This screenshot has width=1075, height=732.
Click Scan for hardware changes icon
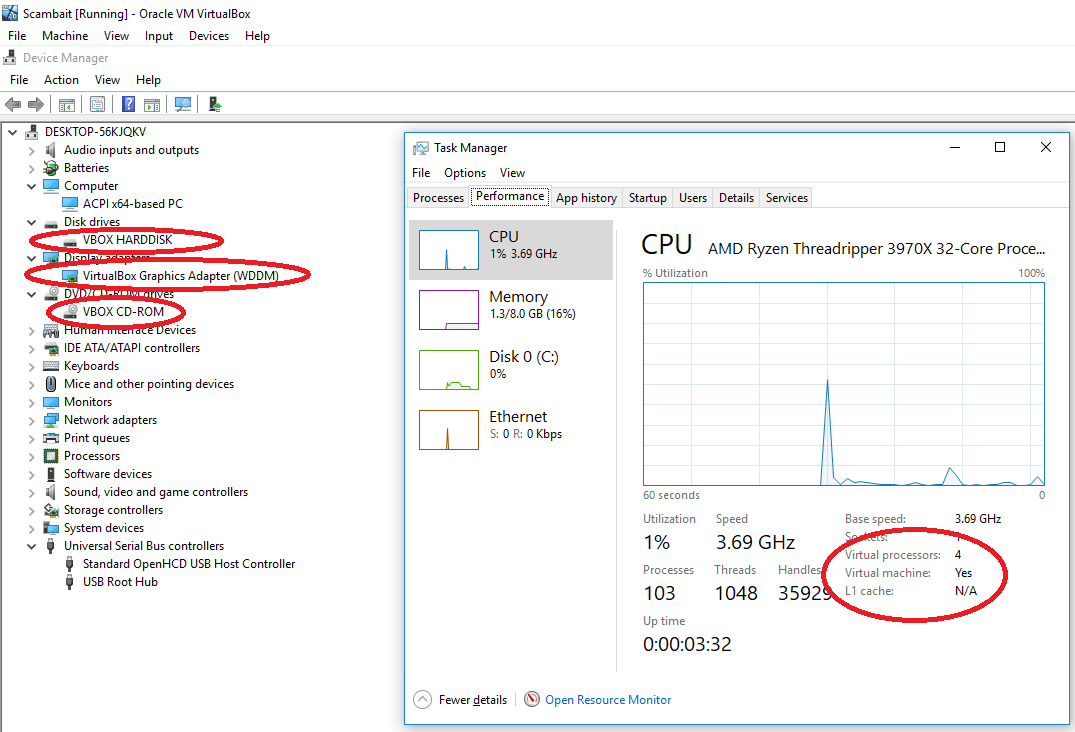(183, 104)
